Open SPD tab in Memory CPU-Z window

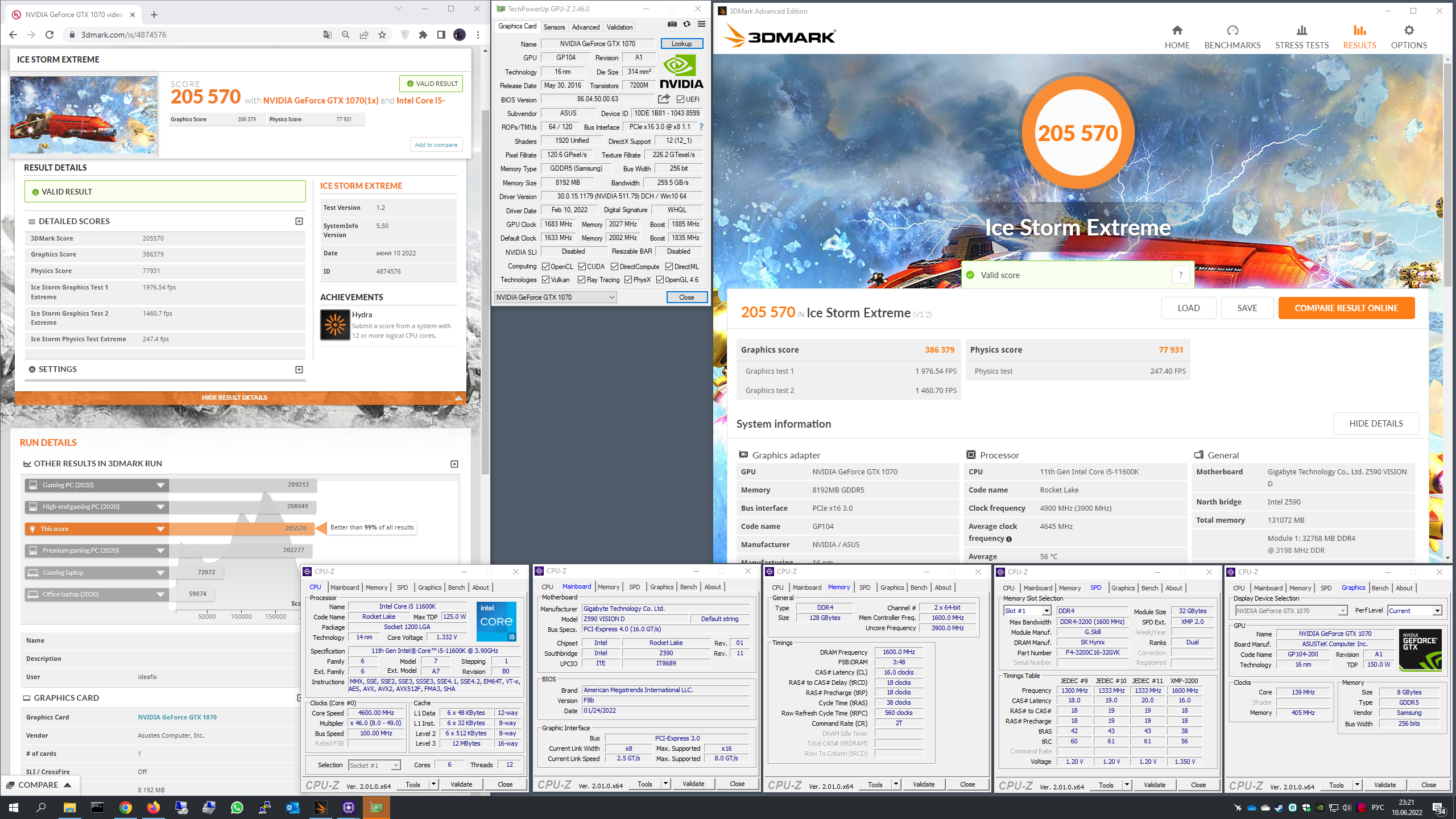coord(864,588)
